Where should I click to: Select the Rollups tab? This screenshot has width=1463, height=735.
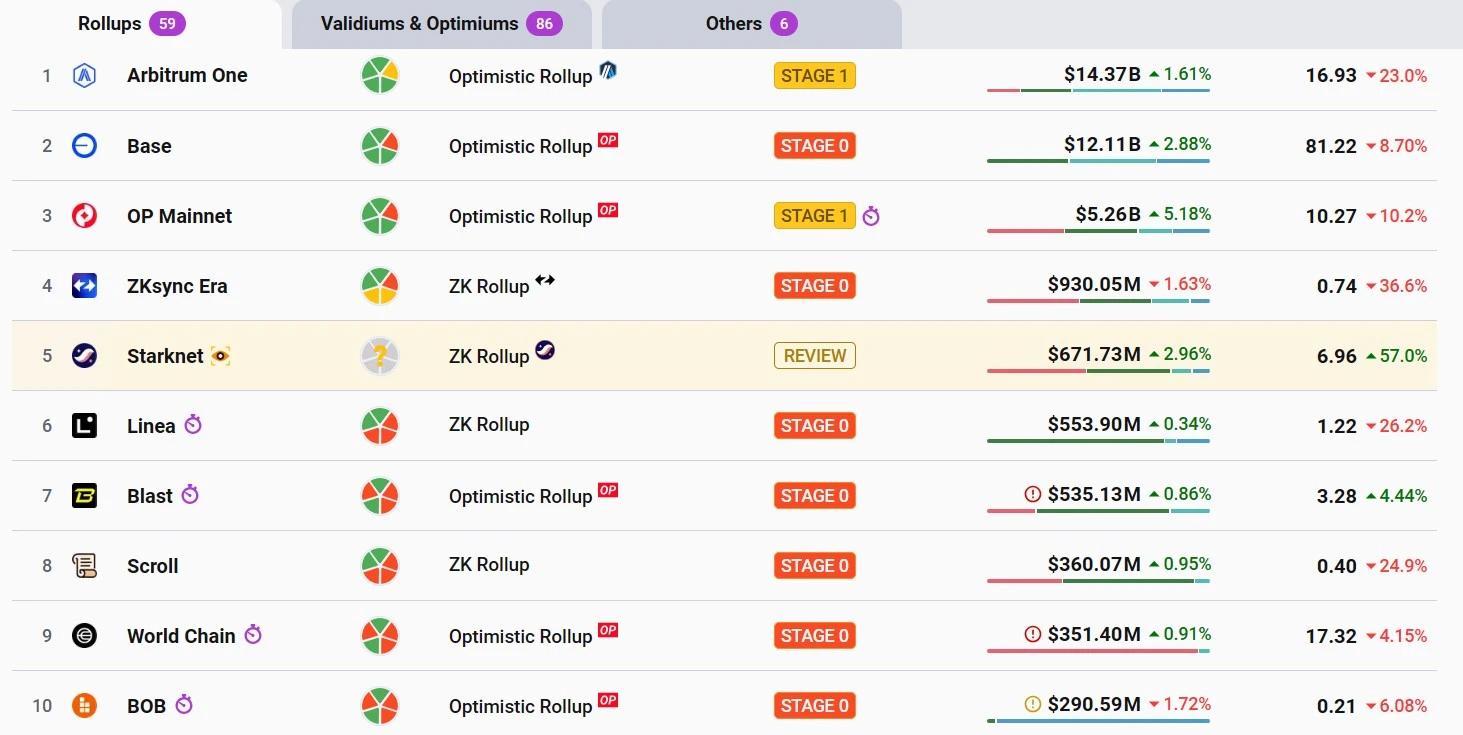click(131, 24)
